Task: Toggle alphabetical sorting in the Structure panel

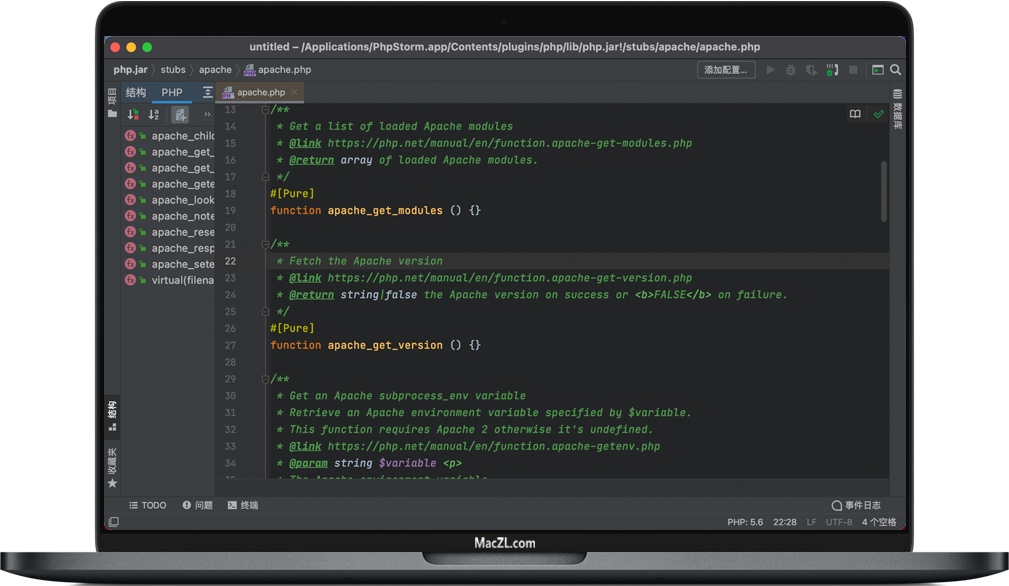Action: coord(152,114)
